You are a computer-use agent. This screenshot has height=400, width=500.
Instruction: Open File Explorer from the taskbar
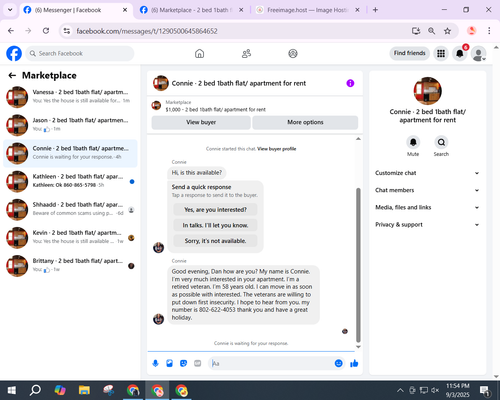tap(84, 390)
